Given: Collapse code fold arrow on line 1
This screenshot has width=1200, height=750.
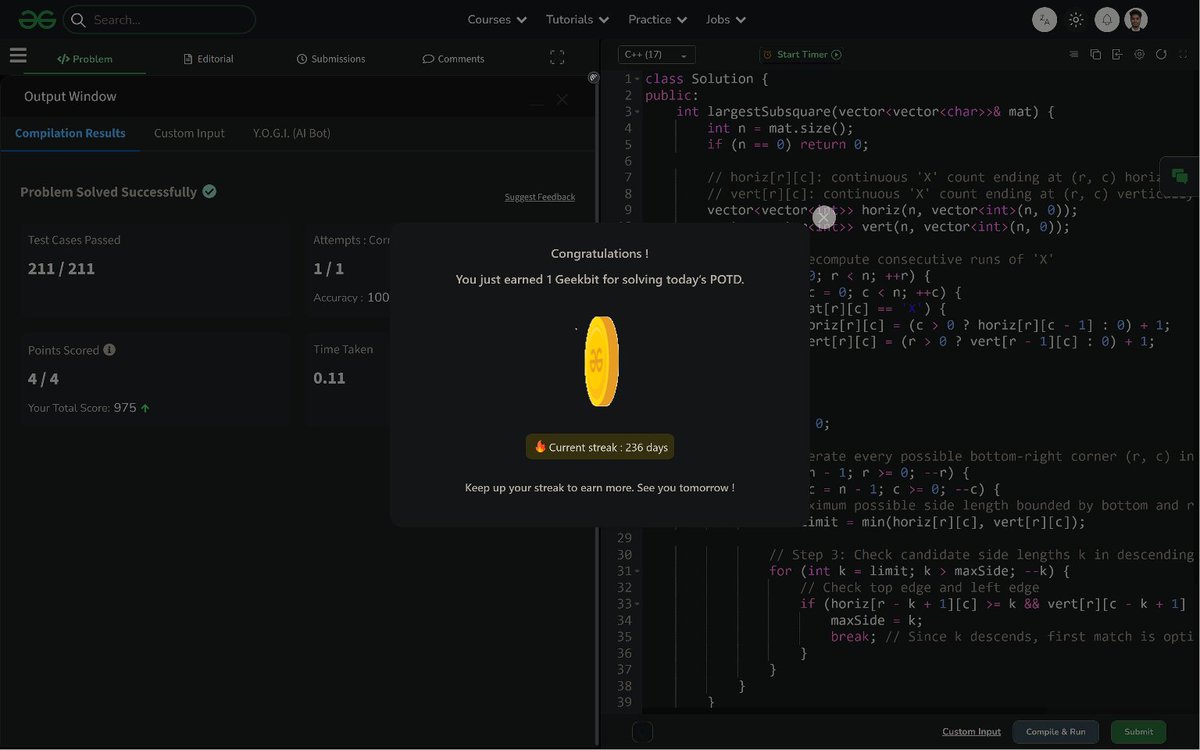Looking at the screenshot, I should click(x=637, y=79).
